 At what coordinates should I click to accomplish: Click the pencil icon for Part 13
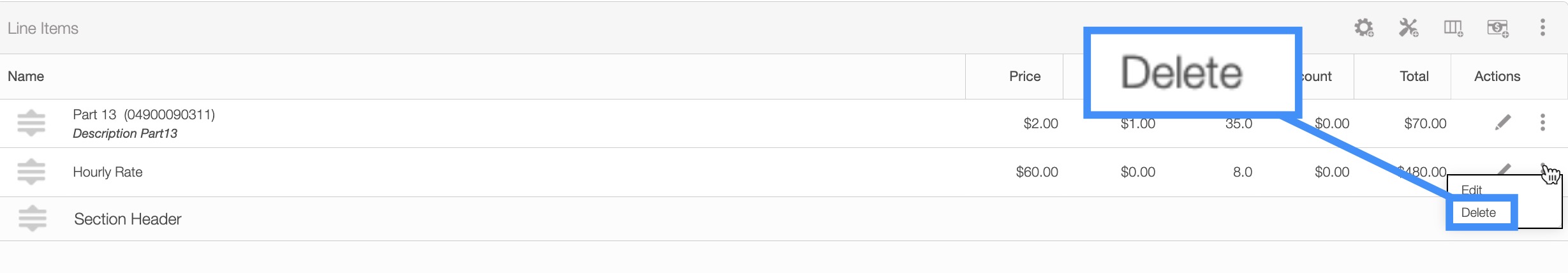pos(1503,122)
